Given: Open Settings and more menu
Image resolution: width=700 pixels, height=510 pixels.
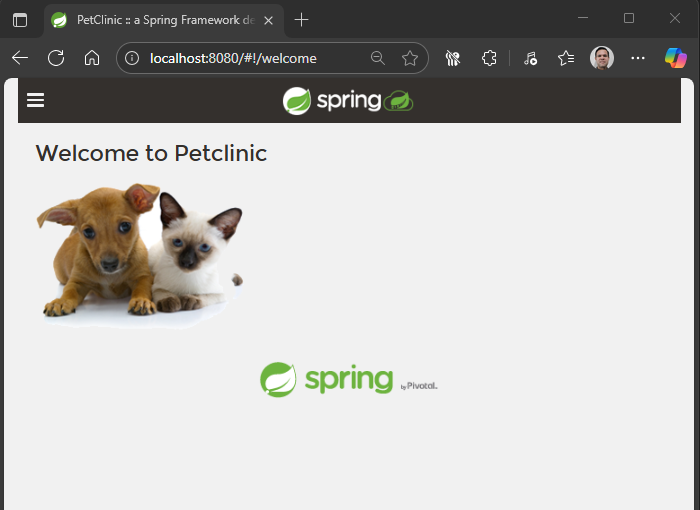Looking at the screenshot, I should [638, 58].
